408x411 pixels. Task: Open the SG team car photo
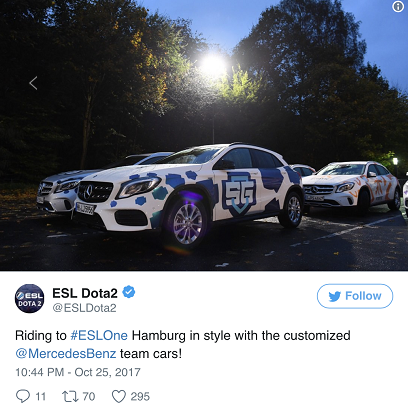[x=204, y=135]
